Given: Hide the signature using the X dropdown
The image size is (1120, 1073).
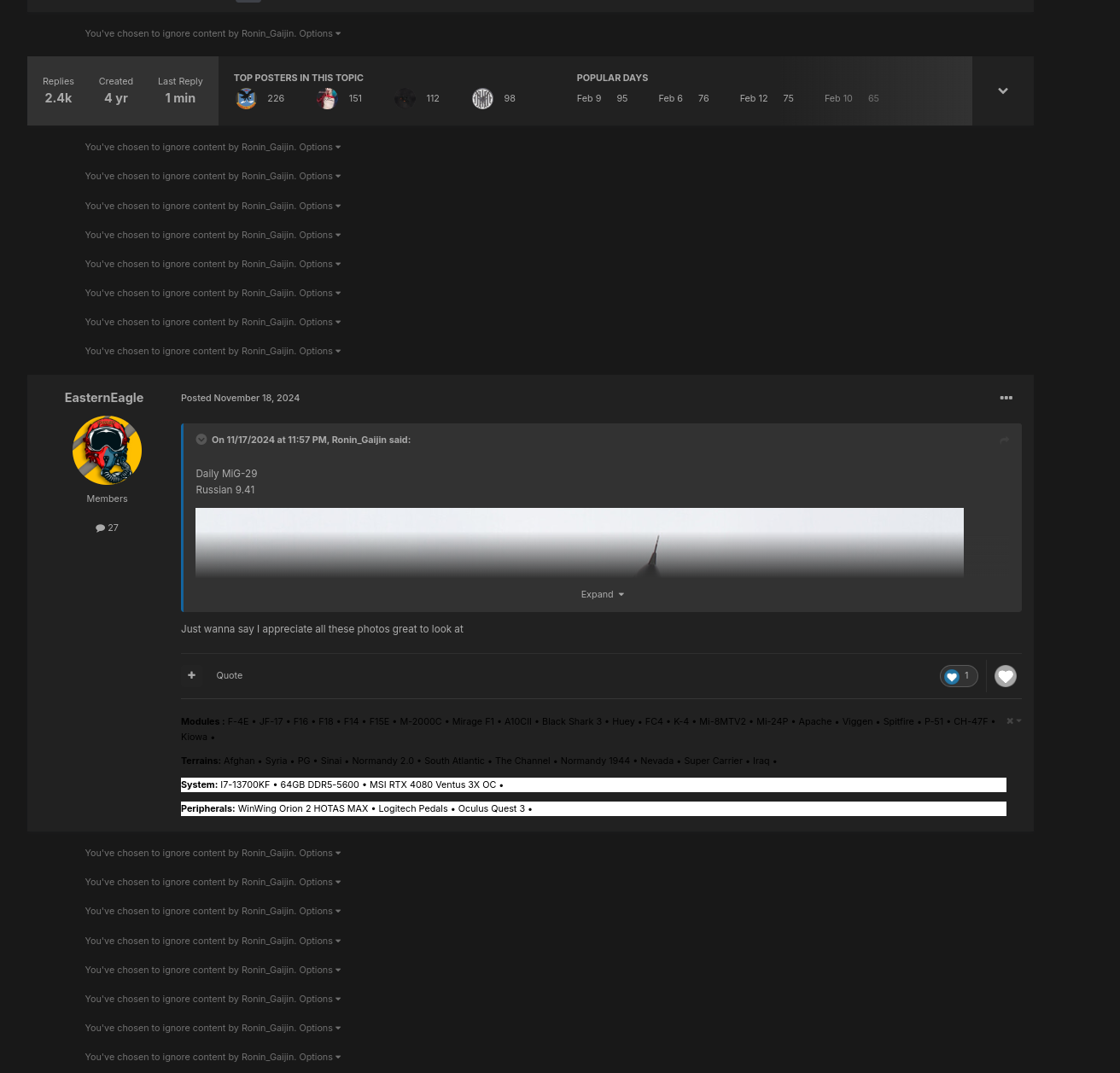Looking at the screenshot, I should [x=1013, y=721].
